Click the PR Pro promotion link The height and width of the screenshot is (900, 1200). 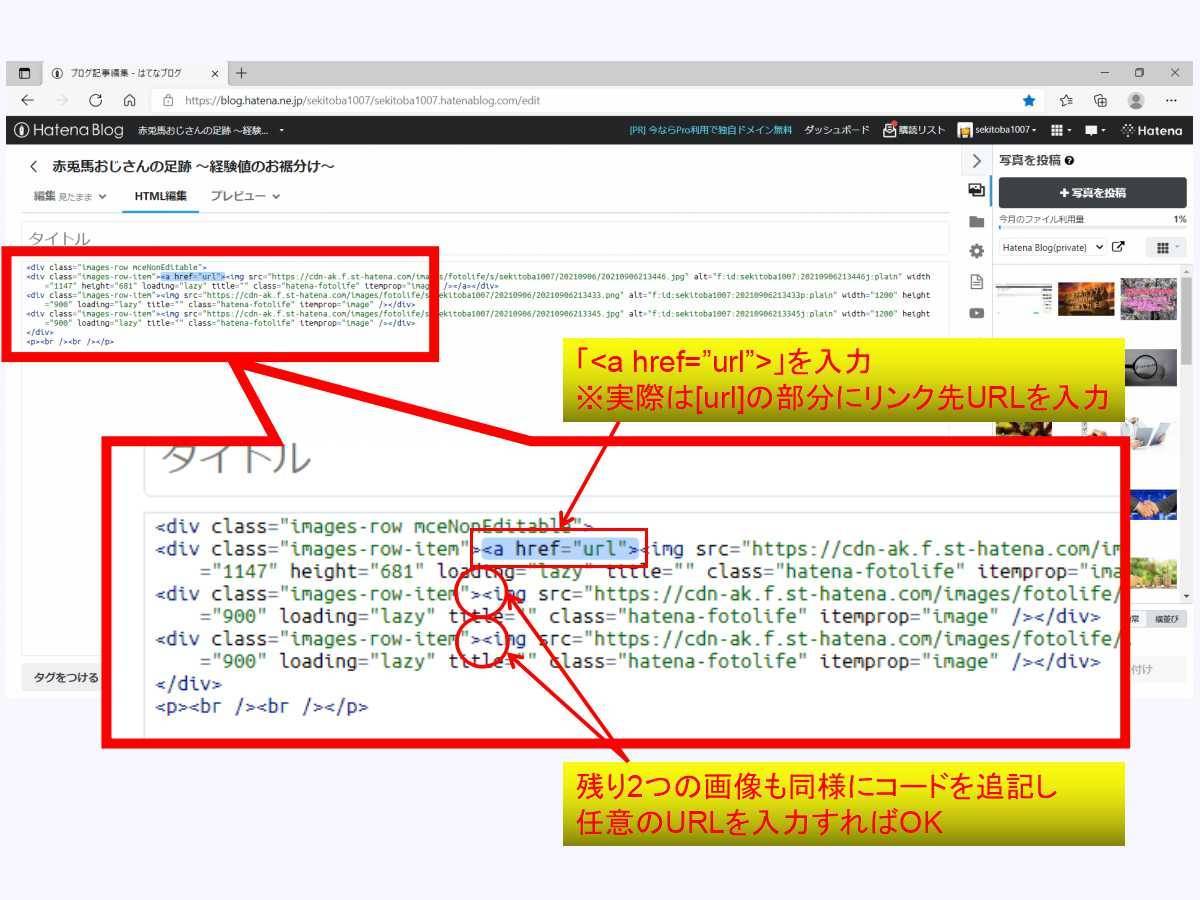click(x=710, y=130)
